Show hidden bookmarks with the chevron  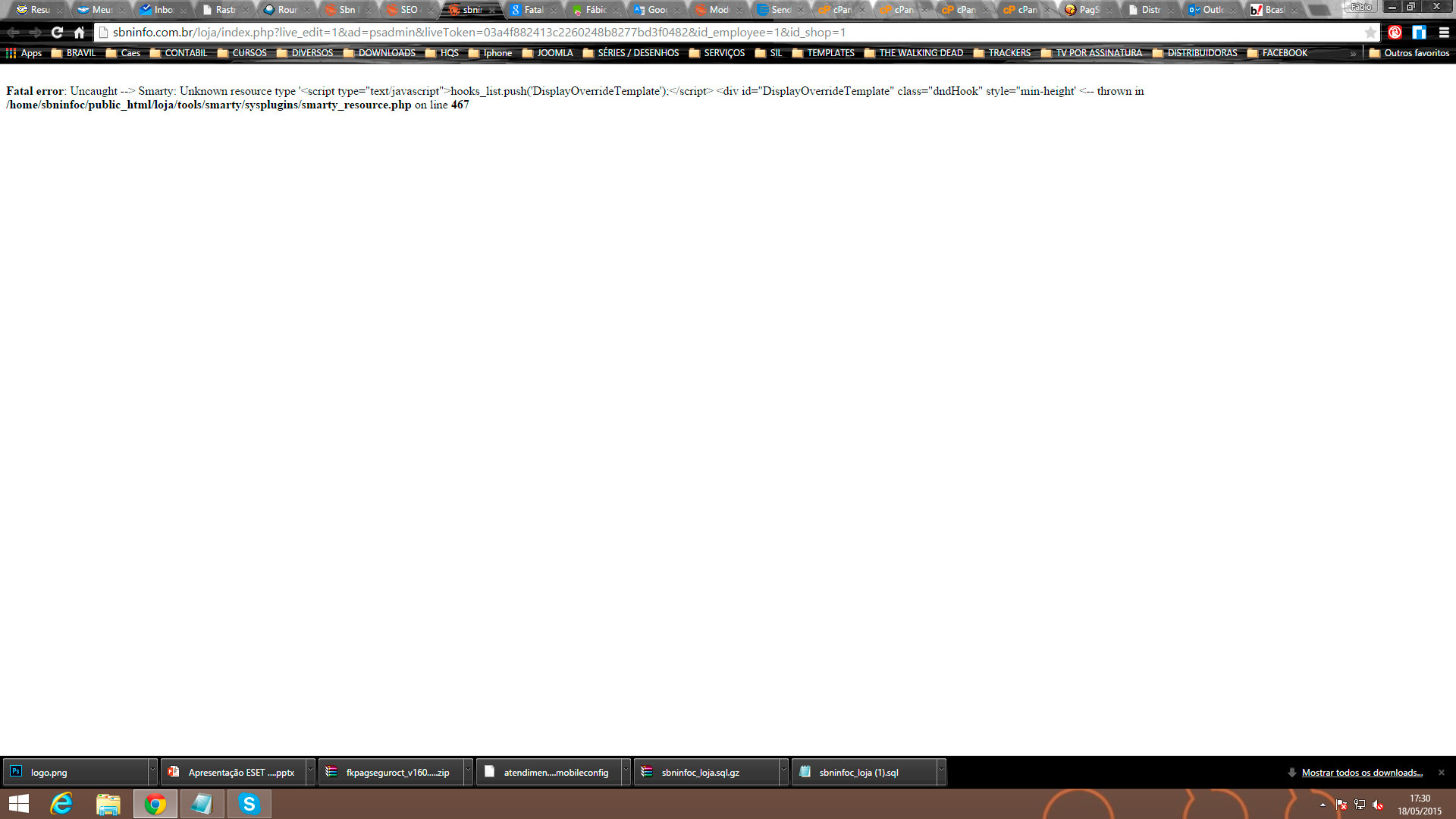click(1353, 54)
